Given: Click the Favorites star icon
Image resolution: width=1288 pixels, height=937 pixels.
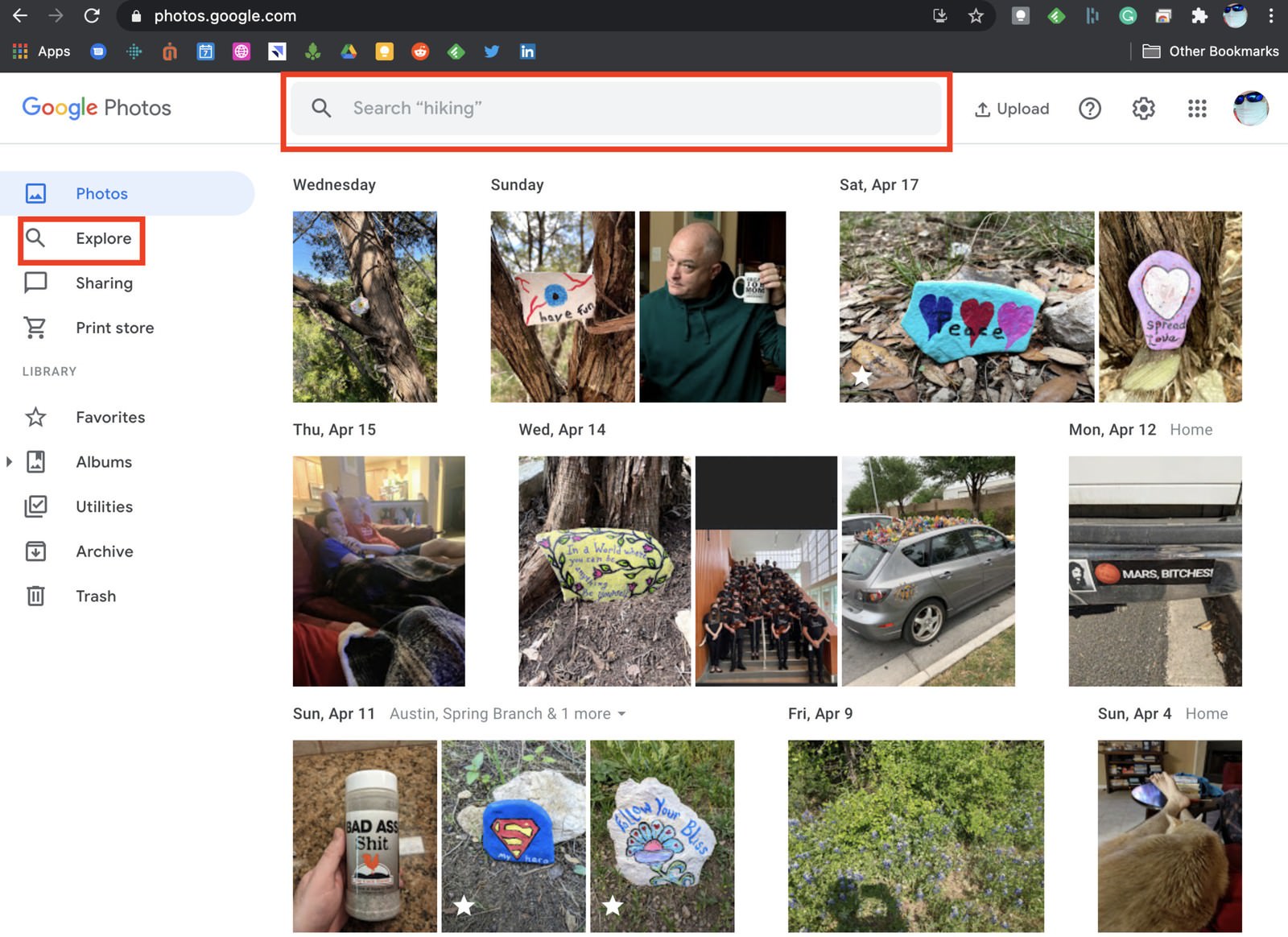Looking at the screenshot, I should point(35,417).
